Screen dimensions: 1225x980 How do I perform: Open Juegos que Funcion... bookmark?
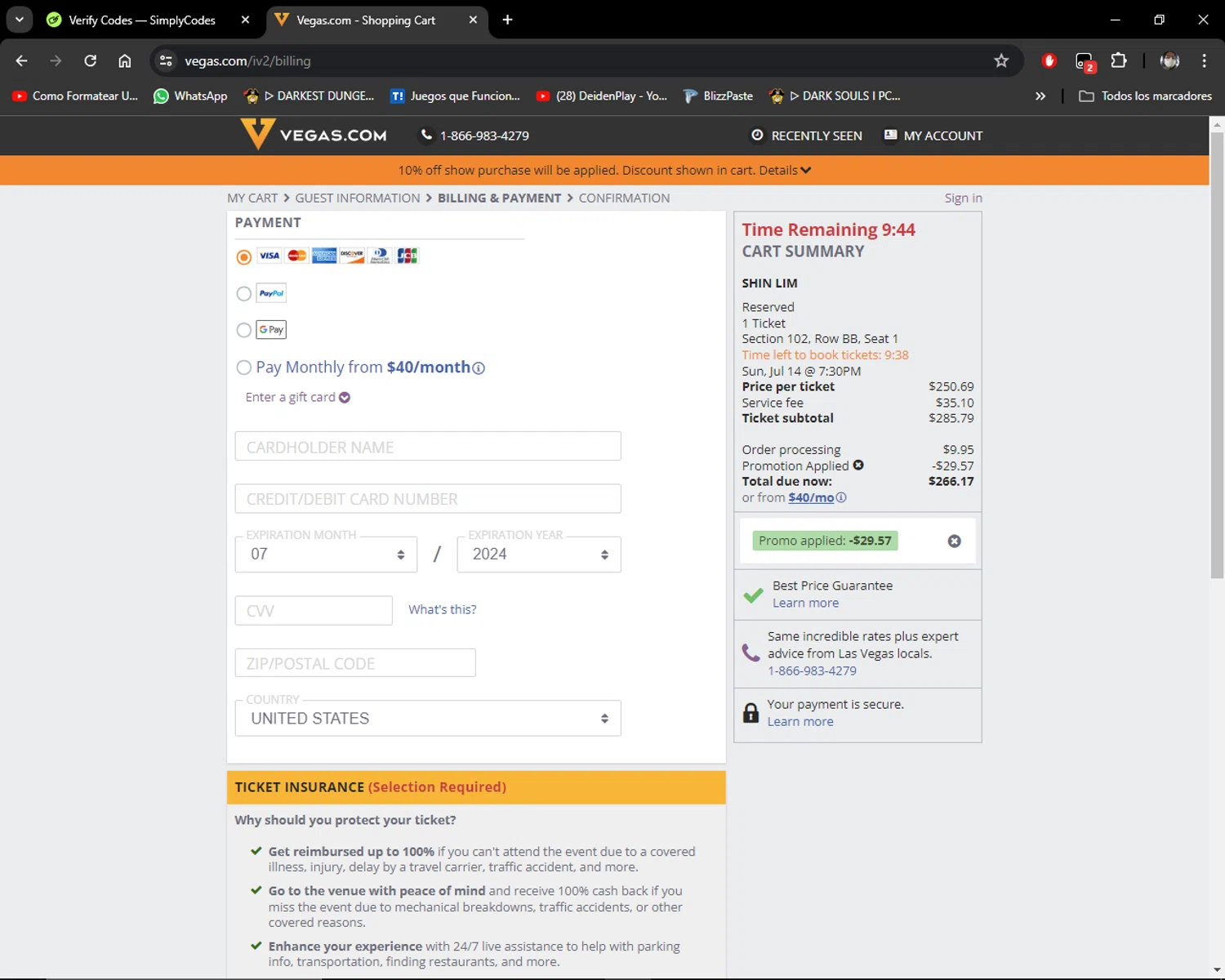tap(455, 96)
